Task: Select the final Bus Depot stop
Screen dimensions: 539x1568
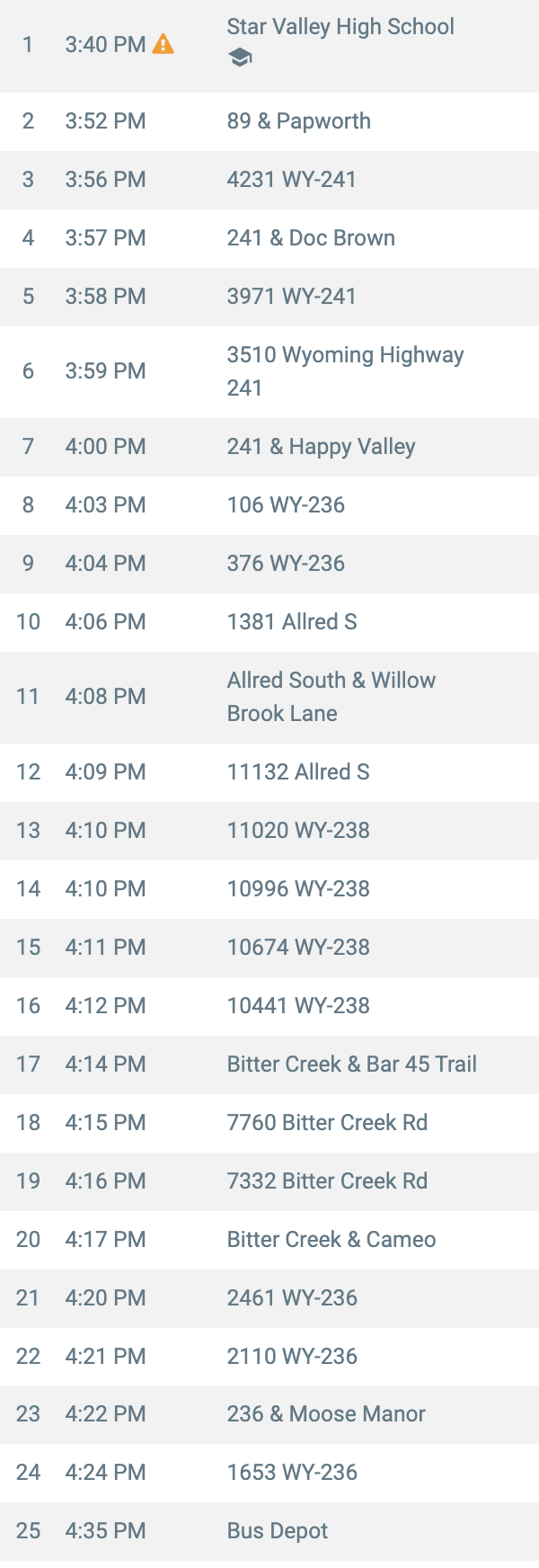Action: coord(269,1531)
